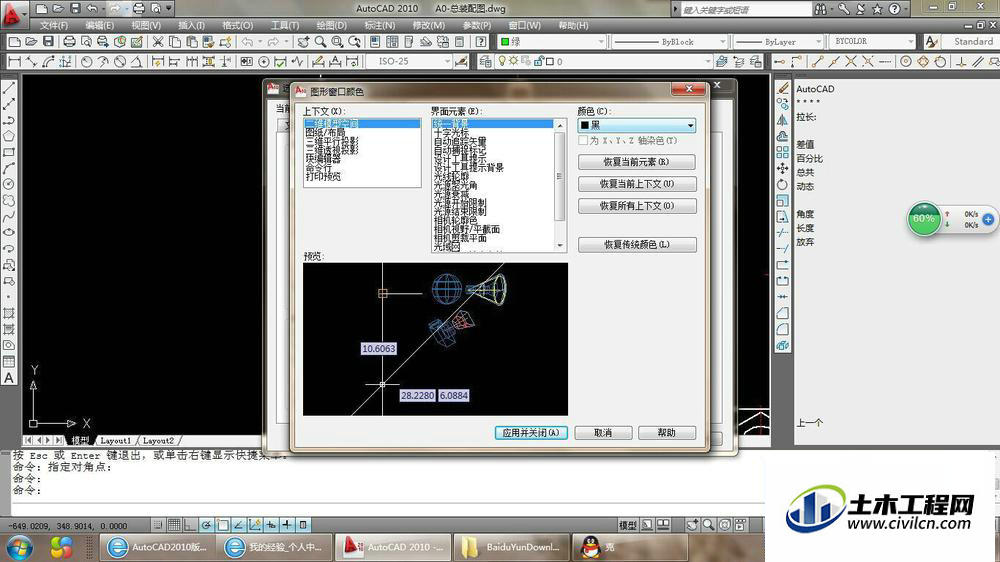The image size is (1000, 562).
Task: Click 应用并关闭(A) button
Action: pyautogui.click(x=531, y=433)
